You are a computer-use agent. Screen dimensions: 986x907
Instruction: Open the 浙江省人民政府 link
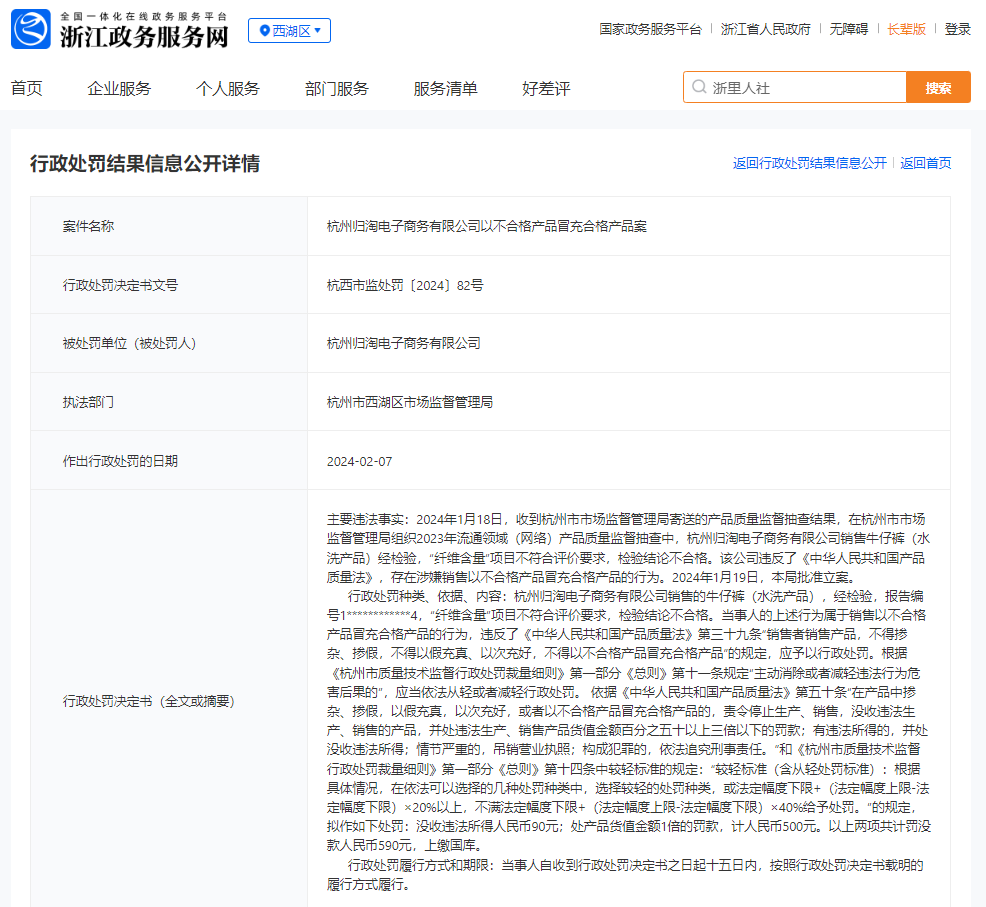point(765,29)
